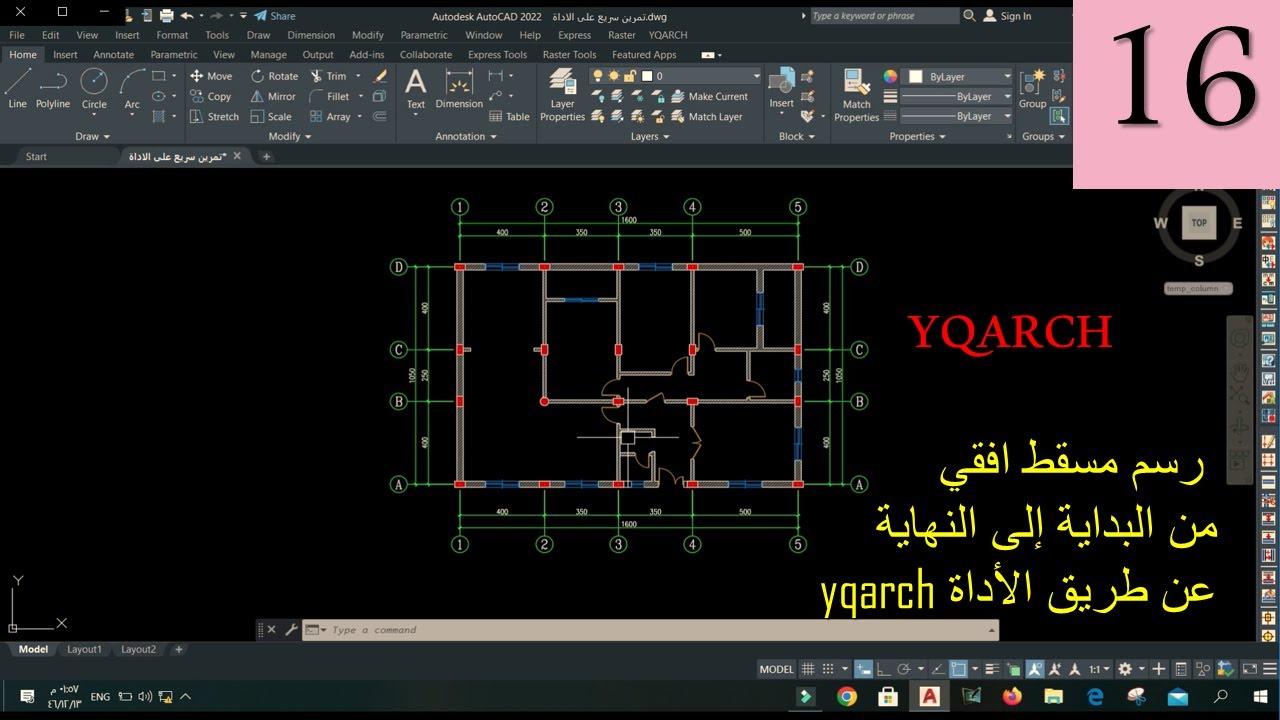Insert multiline Text
The image size is (1280, 720).
415,89
